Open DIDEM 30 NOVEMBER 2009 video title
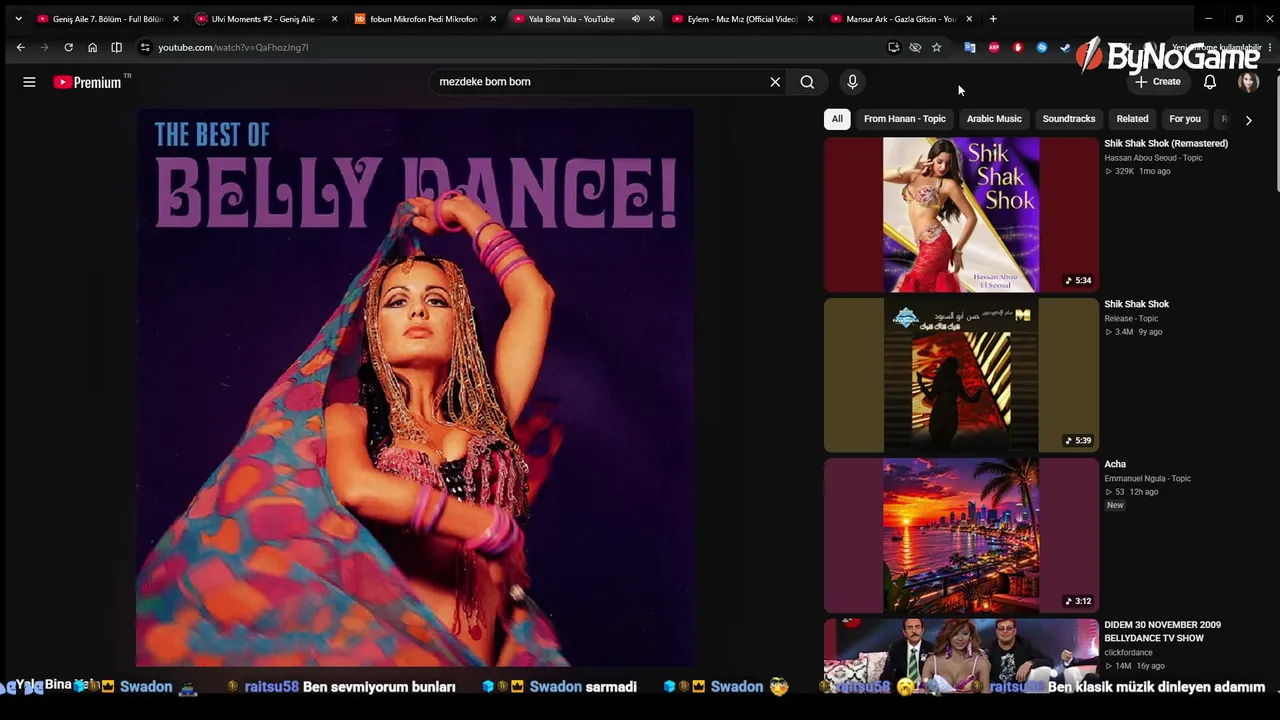 pyautogui.click(x=1161, y=631)
